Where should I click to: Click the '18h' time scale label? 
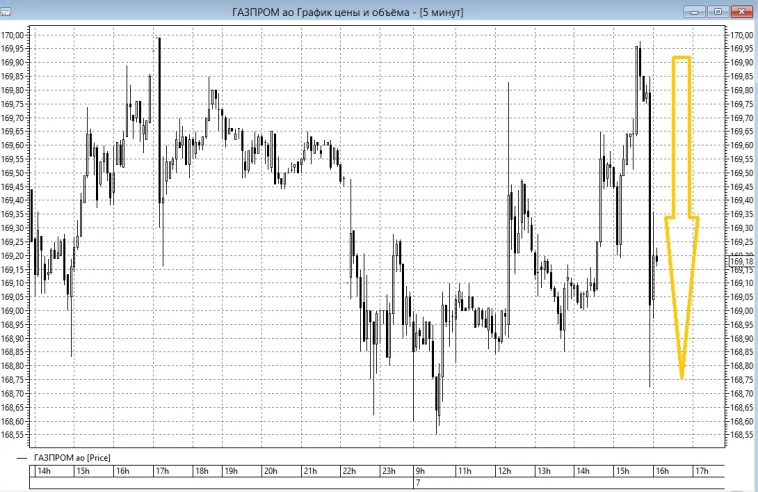[x=202, y=471]
